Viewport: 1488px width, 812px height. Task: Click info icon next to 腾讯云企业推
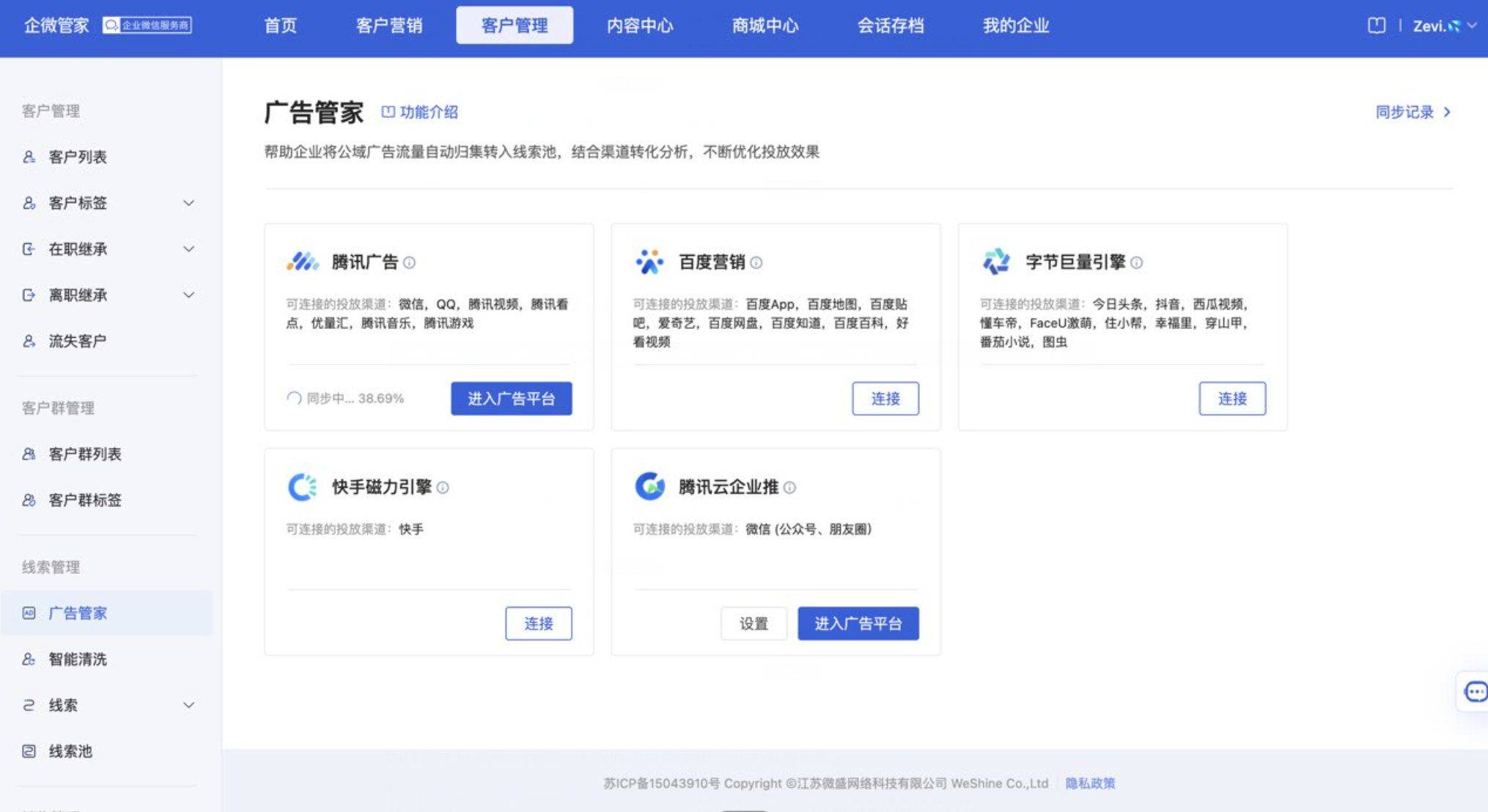(789, 487)
